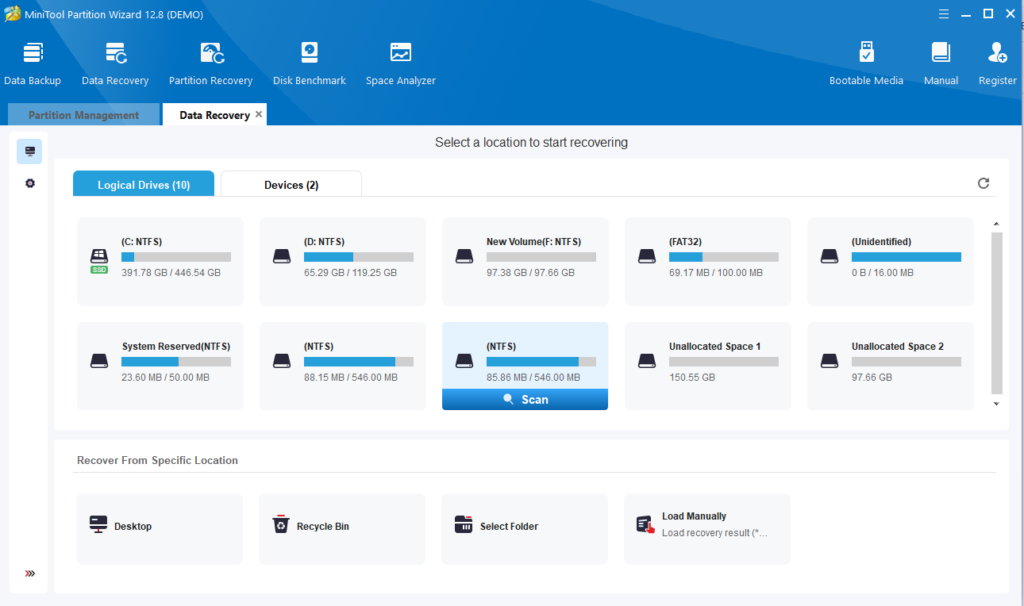The width and height of the screenshot is (1024, 606).
Task: Select the C: NTFS SSD drive icon
Action: click(x=99, y=261)
